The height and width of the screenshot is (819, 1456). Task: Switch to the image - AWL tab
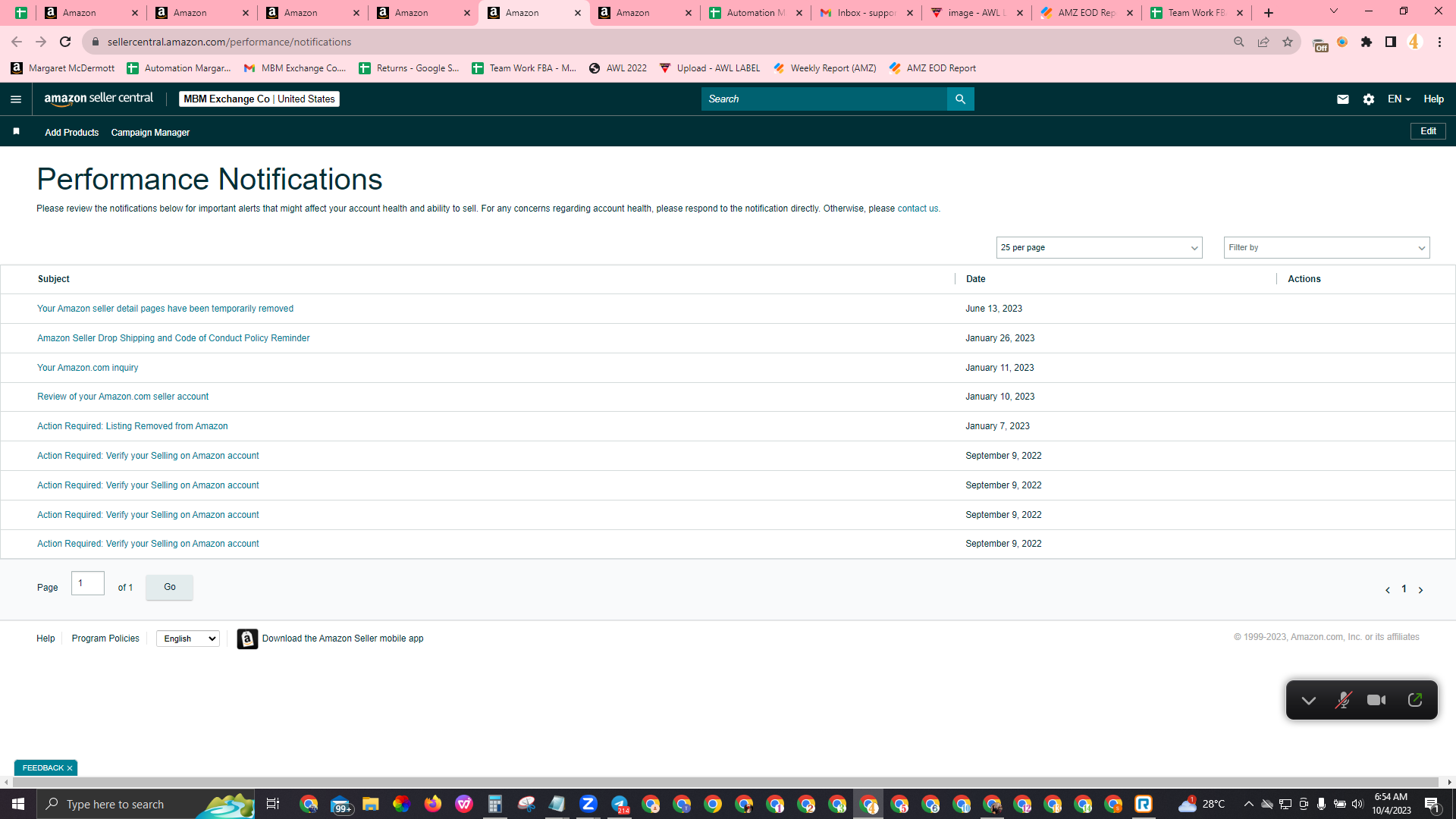(x=977, y=13)
